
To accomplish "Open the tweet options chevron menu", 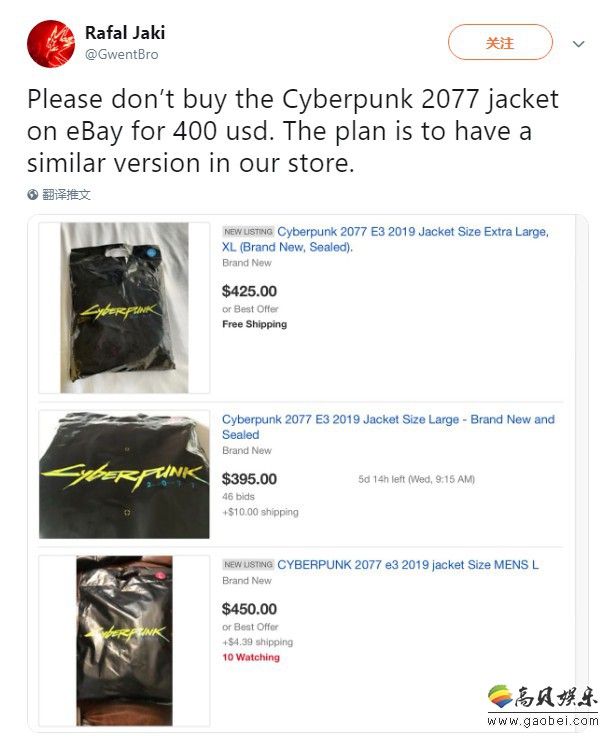I will coord(578,44).
